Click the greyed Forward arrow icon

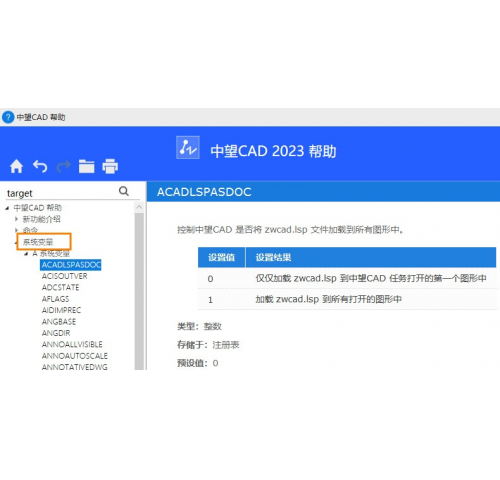[63, 166]
